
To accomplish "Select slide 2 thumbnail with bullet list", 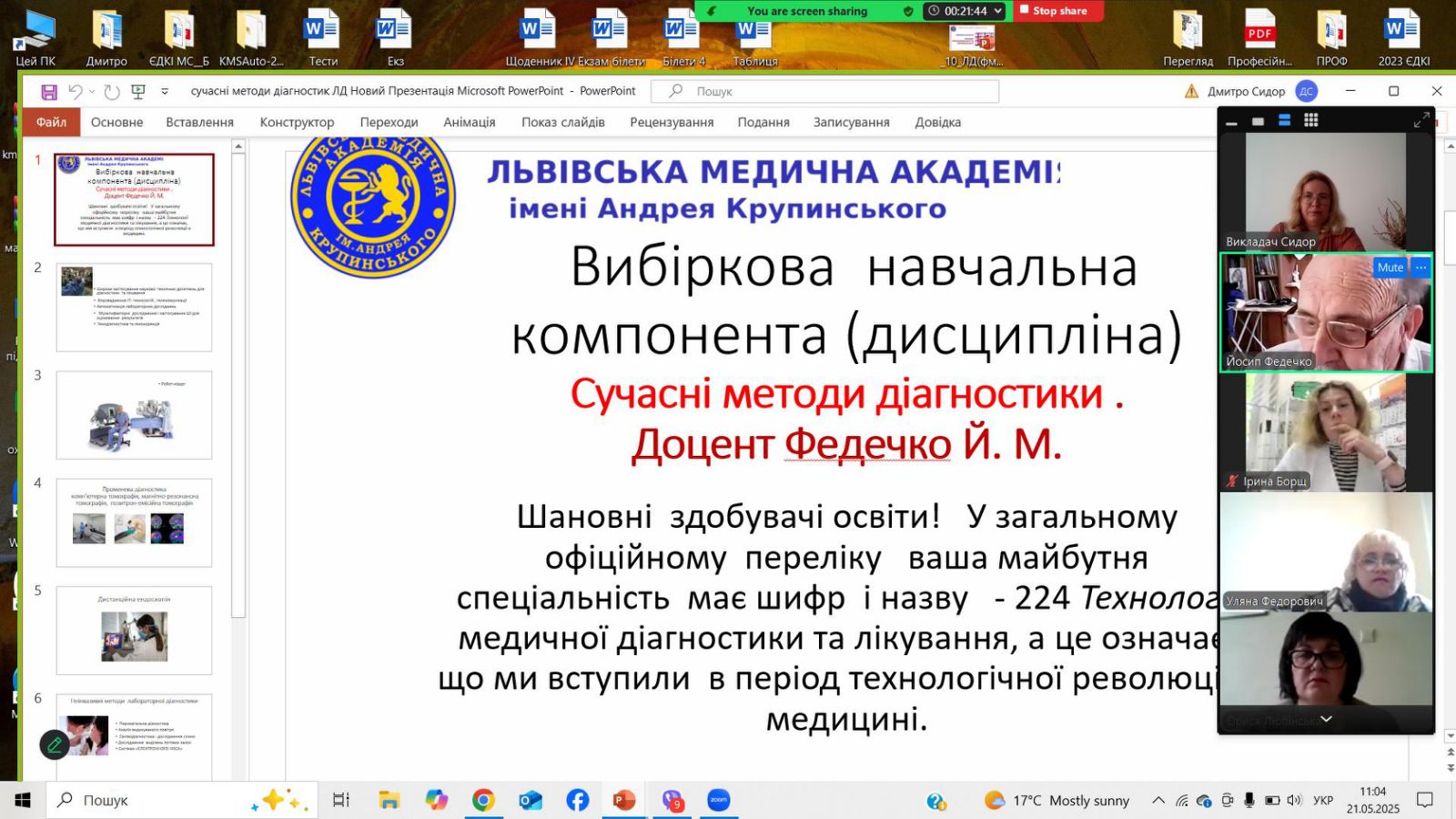I will 134,308.
